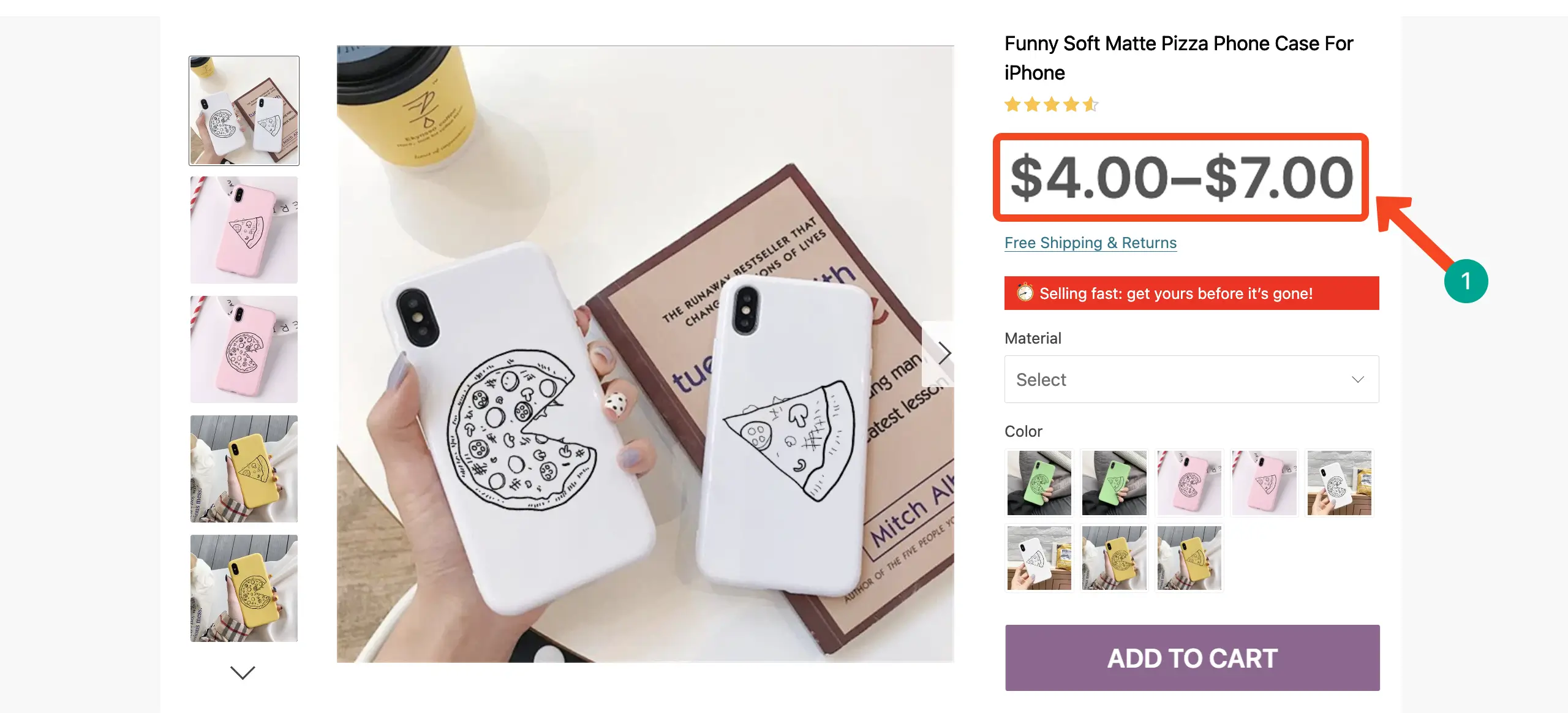Show the pink whole-pizza case thumbnail

pyautogui.click(x=244, y=349)
